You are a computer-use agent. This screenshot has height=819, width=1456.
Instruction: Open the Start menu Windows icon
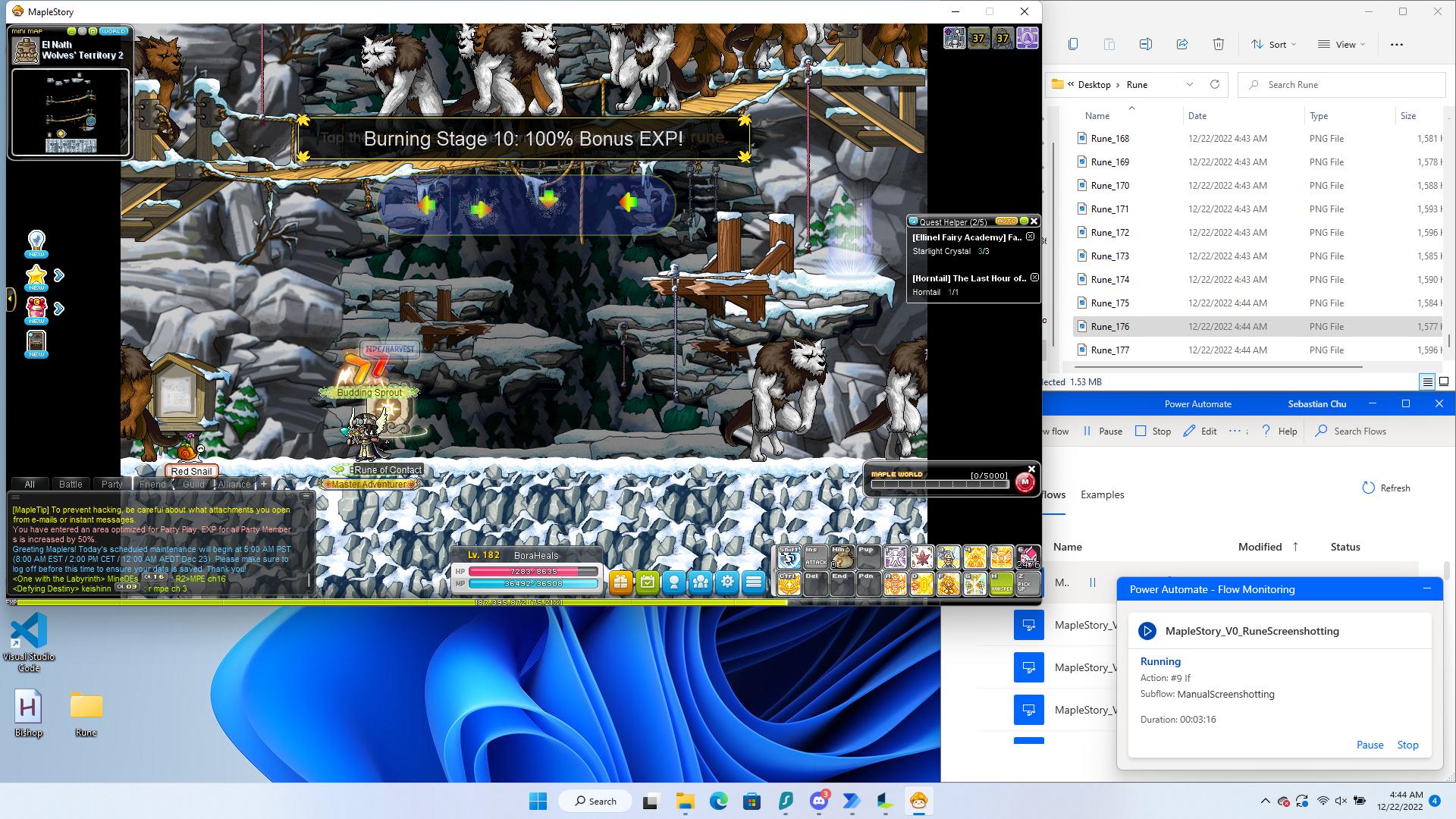pos(538,801)
